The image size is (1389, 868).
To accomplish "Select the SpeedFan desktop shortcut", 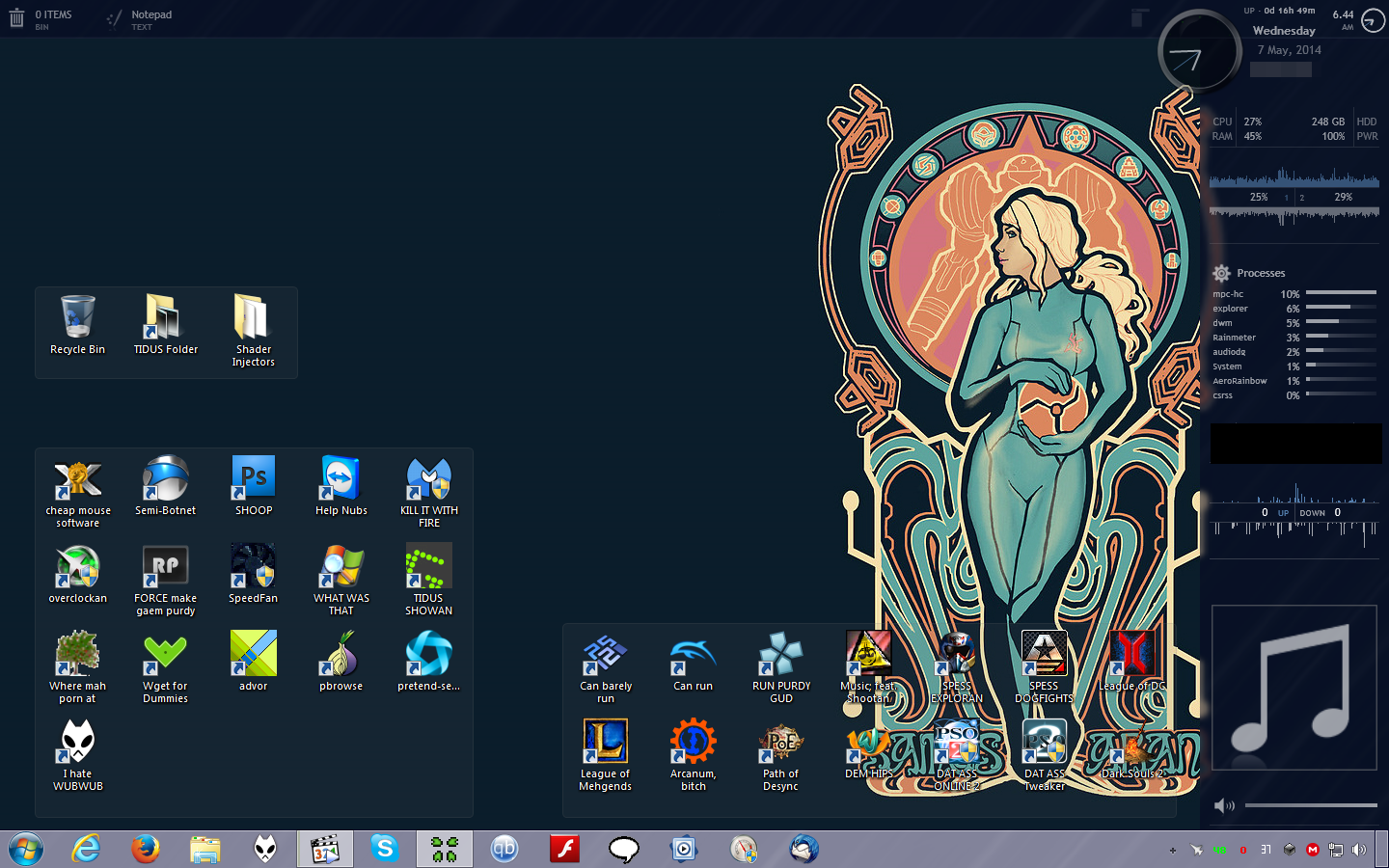I will tap(254, 575).
